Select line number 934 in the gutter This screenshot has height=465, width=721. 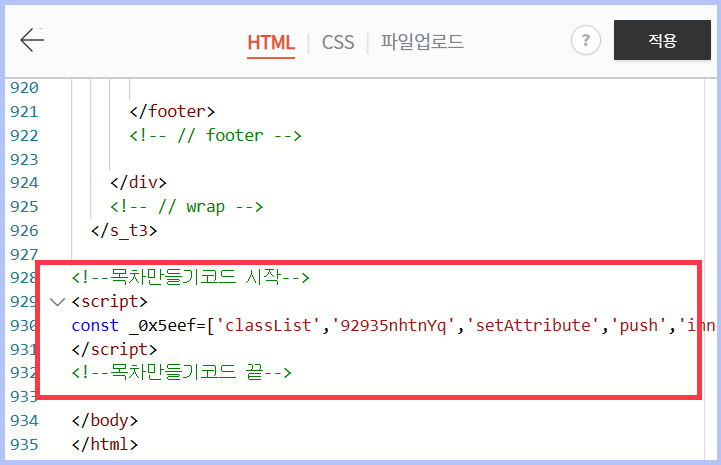24,420
